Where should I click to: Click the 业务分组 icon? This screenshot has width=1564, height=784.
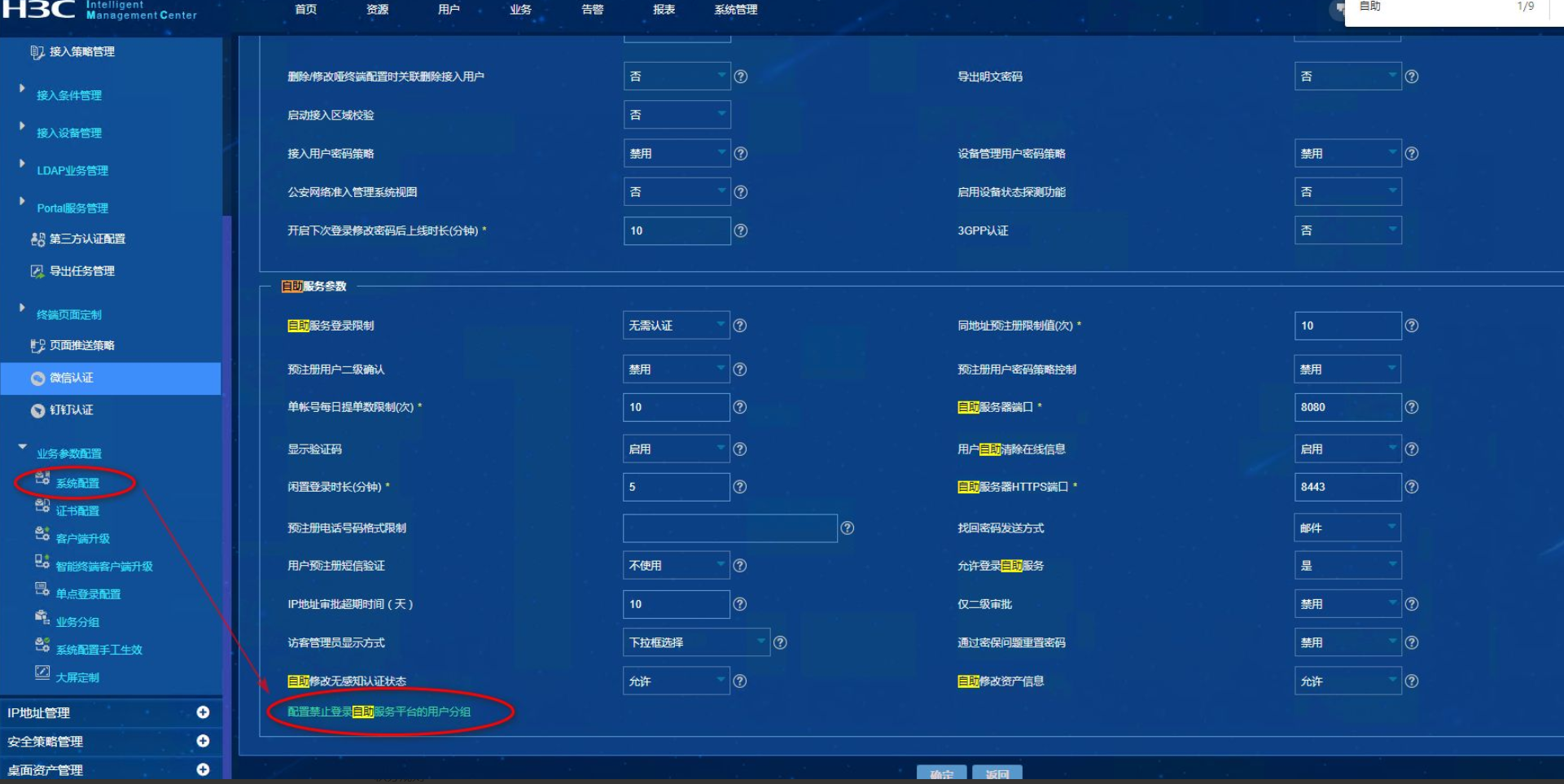click(42, 618)
